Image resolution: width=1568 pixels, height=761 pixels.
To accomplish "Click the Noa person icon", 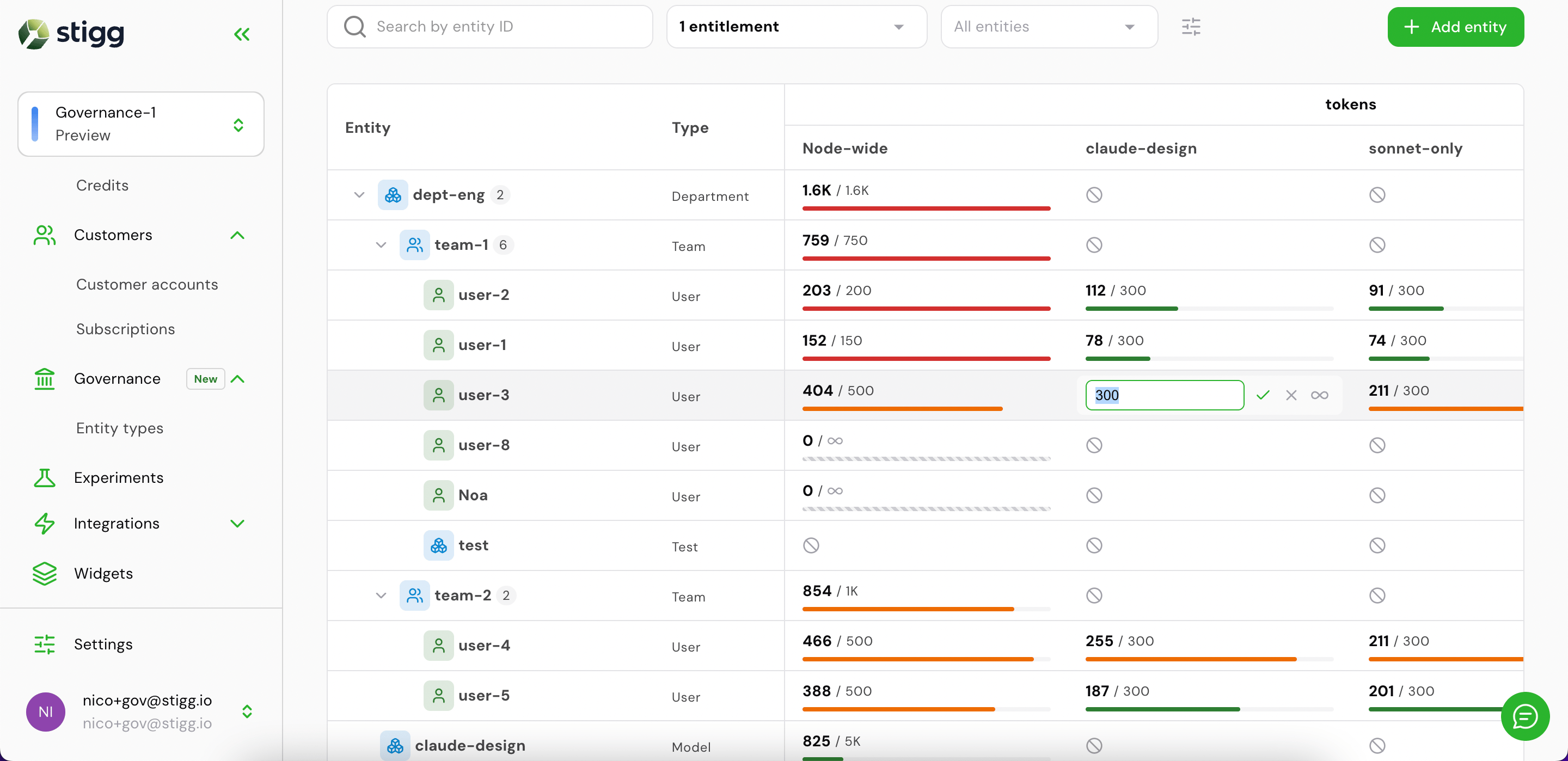I will coord(438,495).
